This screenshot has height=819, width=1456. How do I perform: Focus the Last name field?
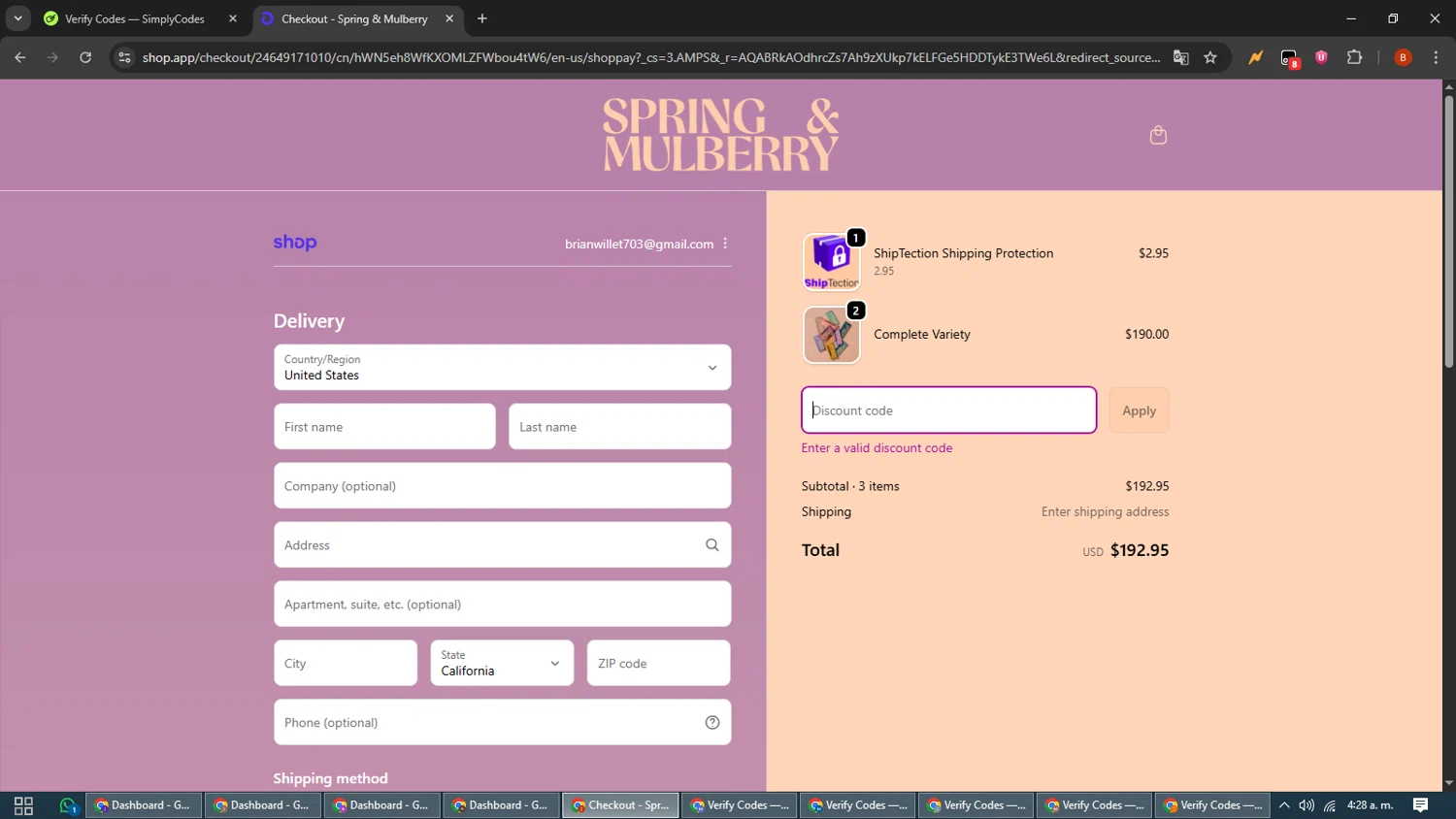(x=619, y=427)
